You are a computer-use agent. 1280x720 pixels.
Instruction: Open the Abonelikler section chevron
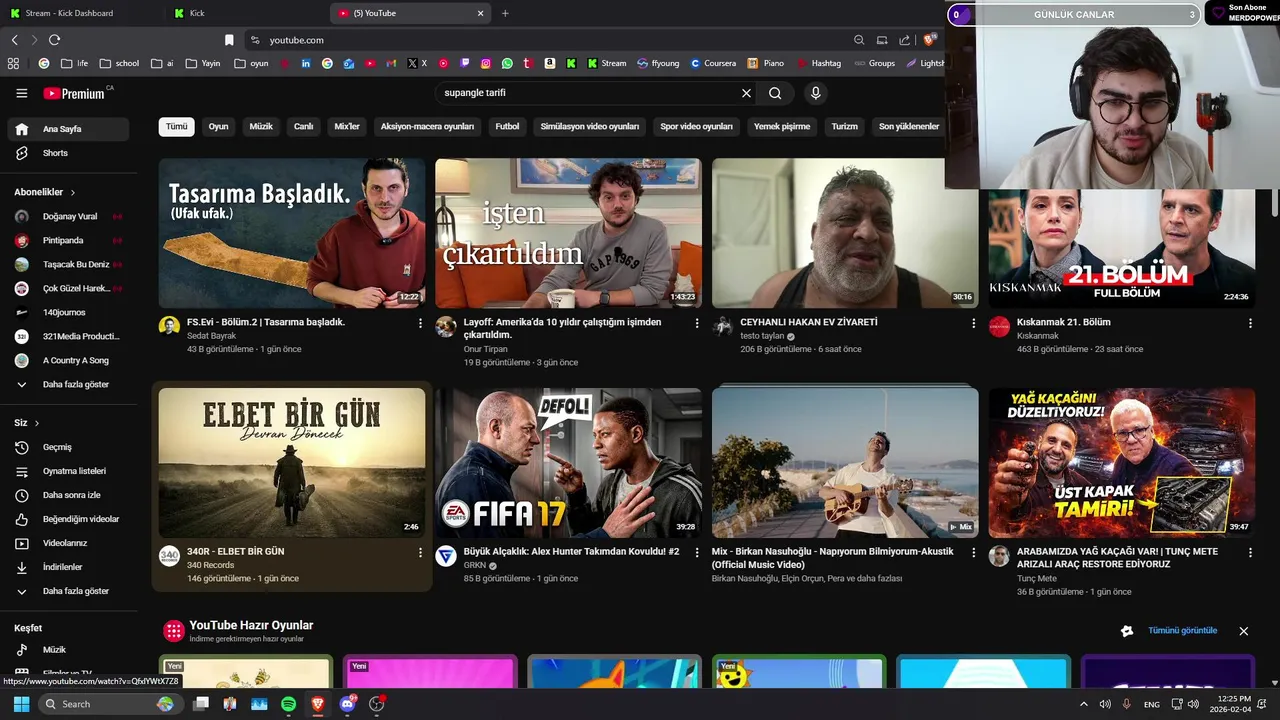click(72, 192)
